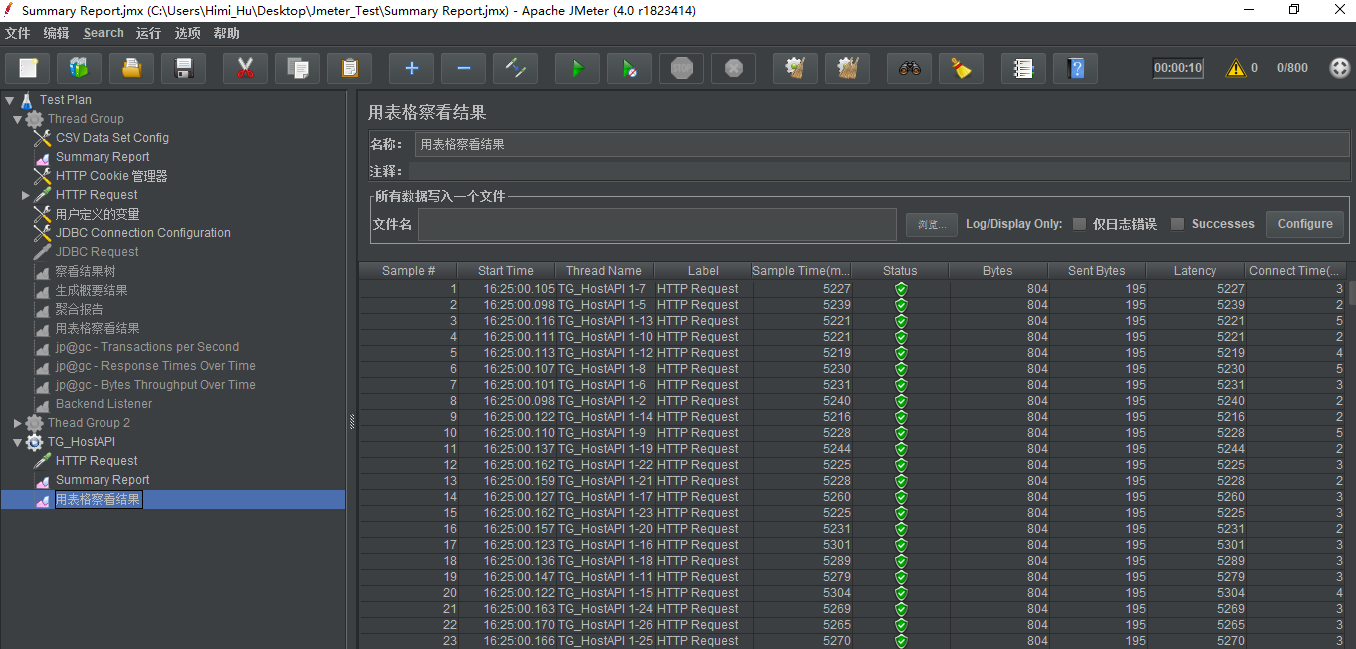Click Start no pauses icon
Viewport: 1356px width, 649px height.
pyautogui.click(x=629, y=68)
